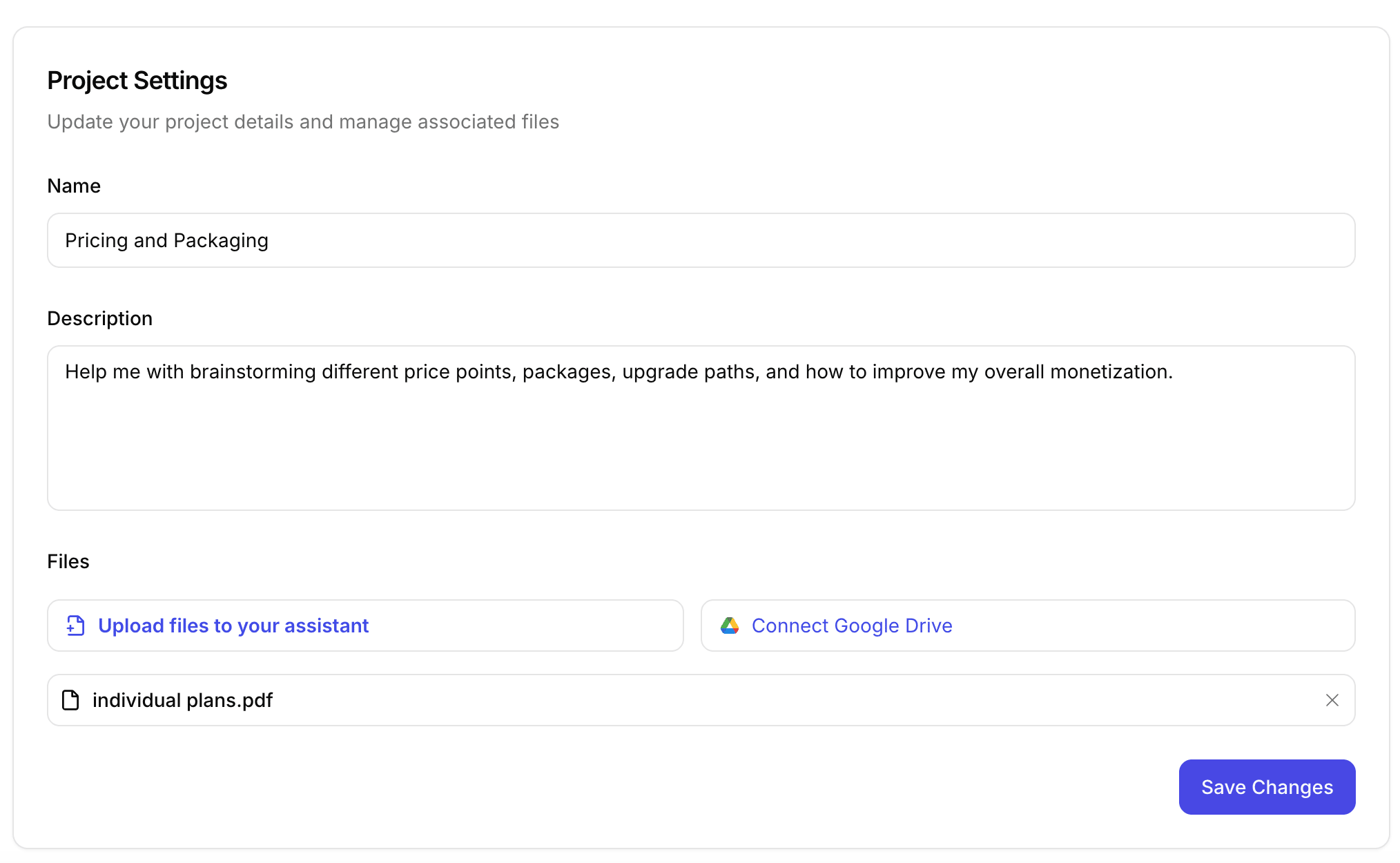Image resolution: width=1400 pixels, height=863 pixels.
Task: Click the word 'monetization' in the description
Action: pyautogui.click(x=1109, y=371)
